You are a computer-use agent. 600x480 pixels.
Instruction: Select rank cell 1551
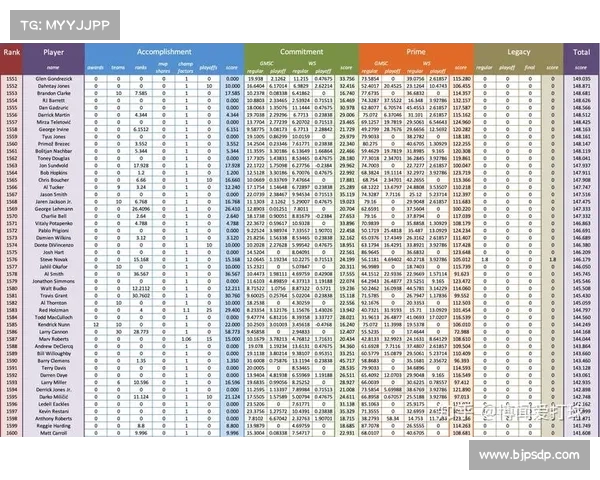pyautogui.click(x=12, y=78)
